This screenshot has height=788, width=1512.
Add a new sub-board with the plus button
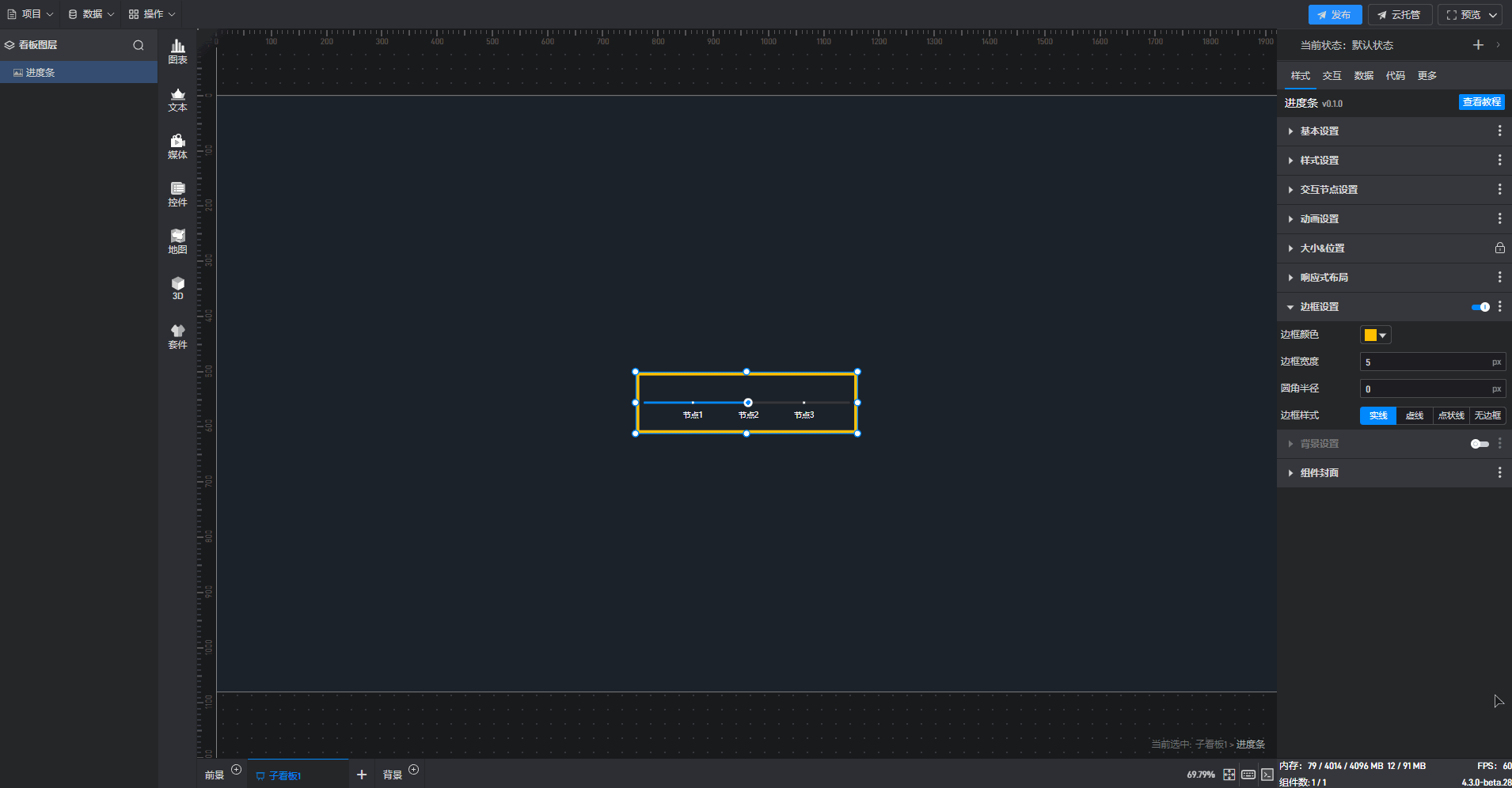click(x=362, y=775)
